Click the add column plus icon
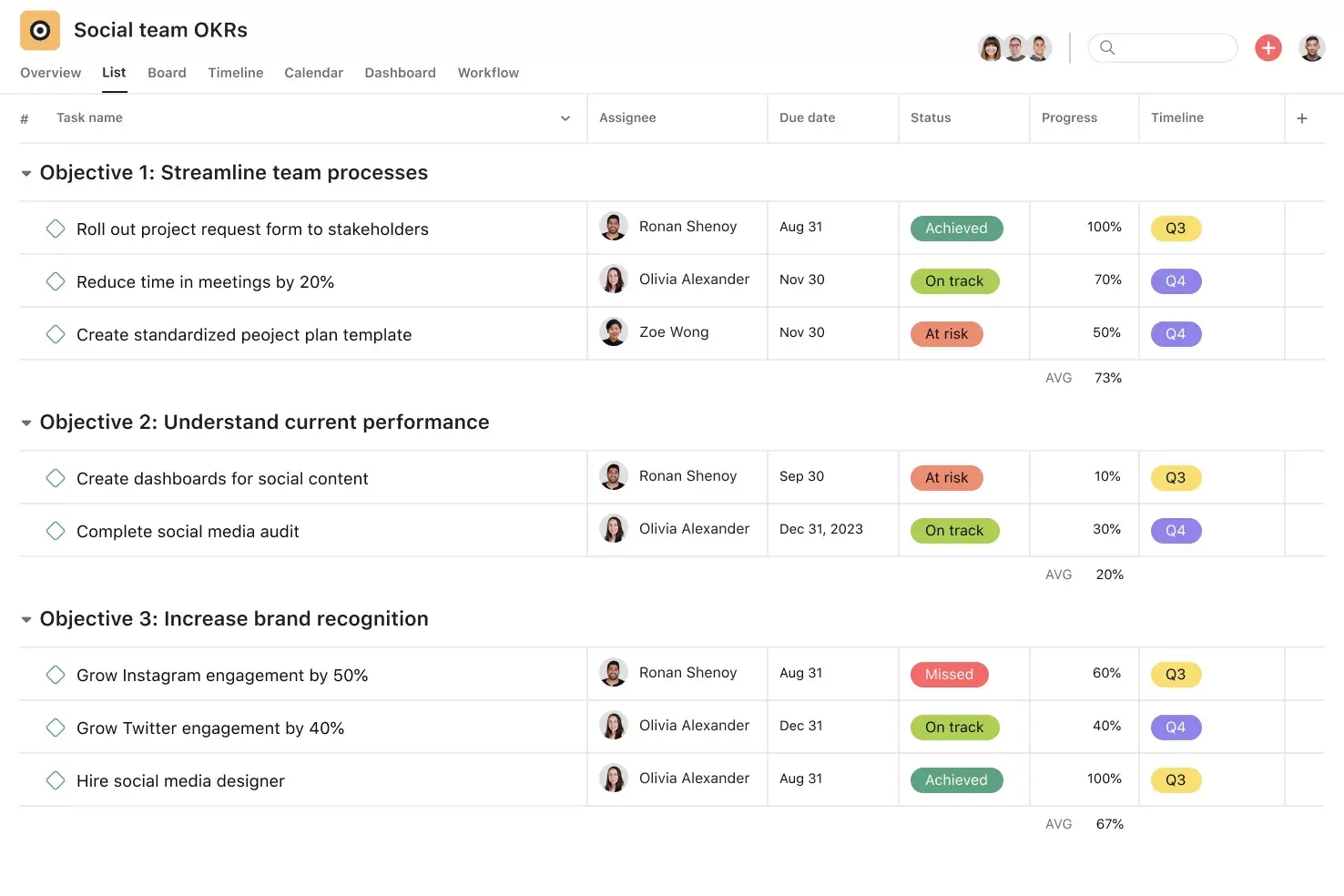Image resolution: width=1344 pixels, height=896 pixels. (x=1302, y=118)
